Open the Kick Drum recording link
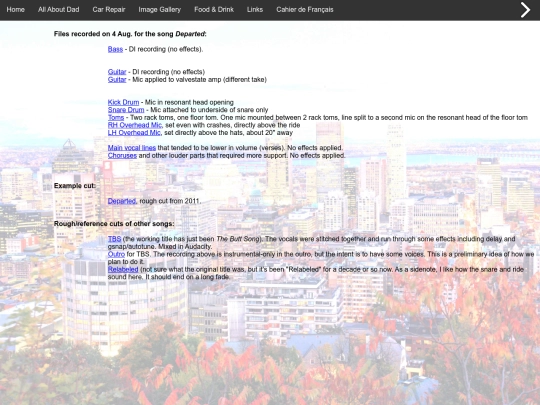Viewport: 540px width, 405px height. click(123, 102)
